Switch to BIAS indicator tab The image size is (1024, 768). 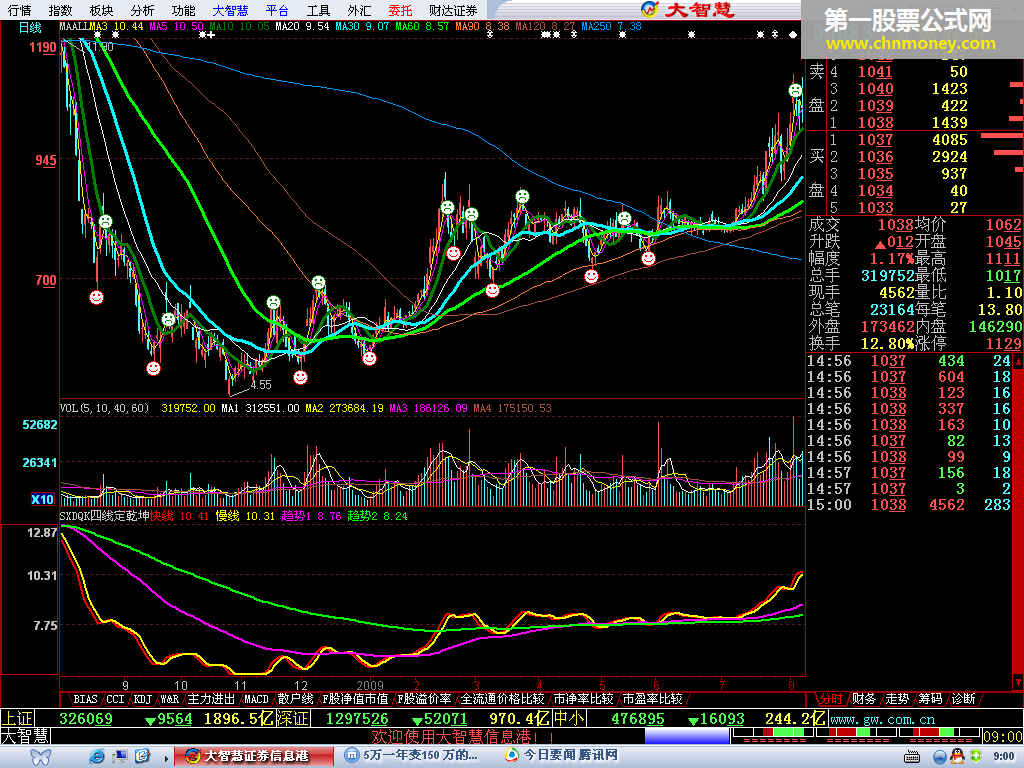[85, 699]
